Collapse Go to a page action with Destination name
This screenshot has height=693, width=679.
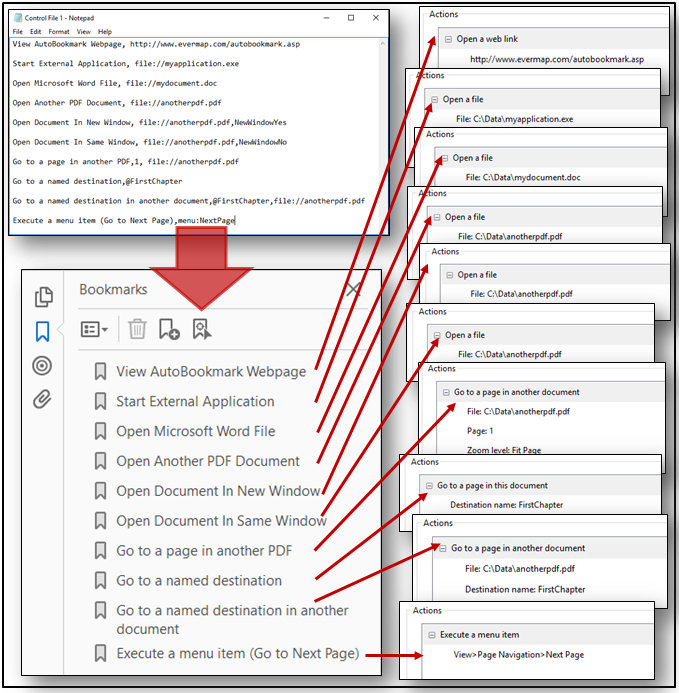pyautogui.click(x=443, y=548)
